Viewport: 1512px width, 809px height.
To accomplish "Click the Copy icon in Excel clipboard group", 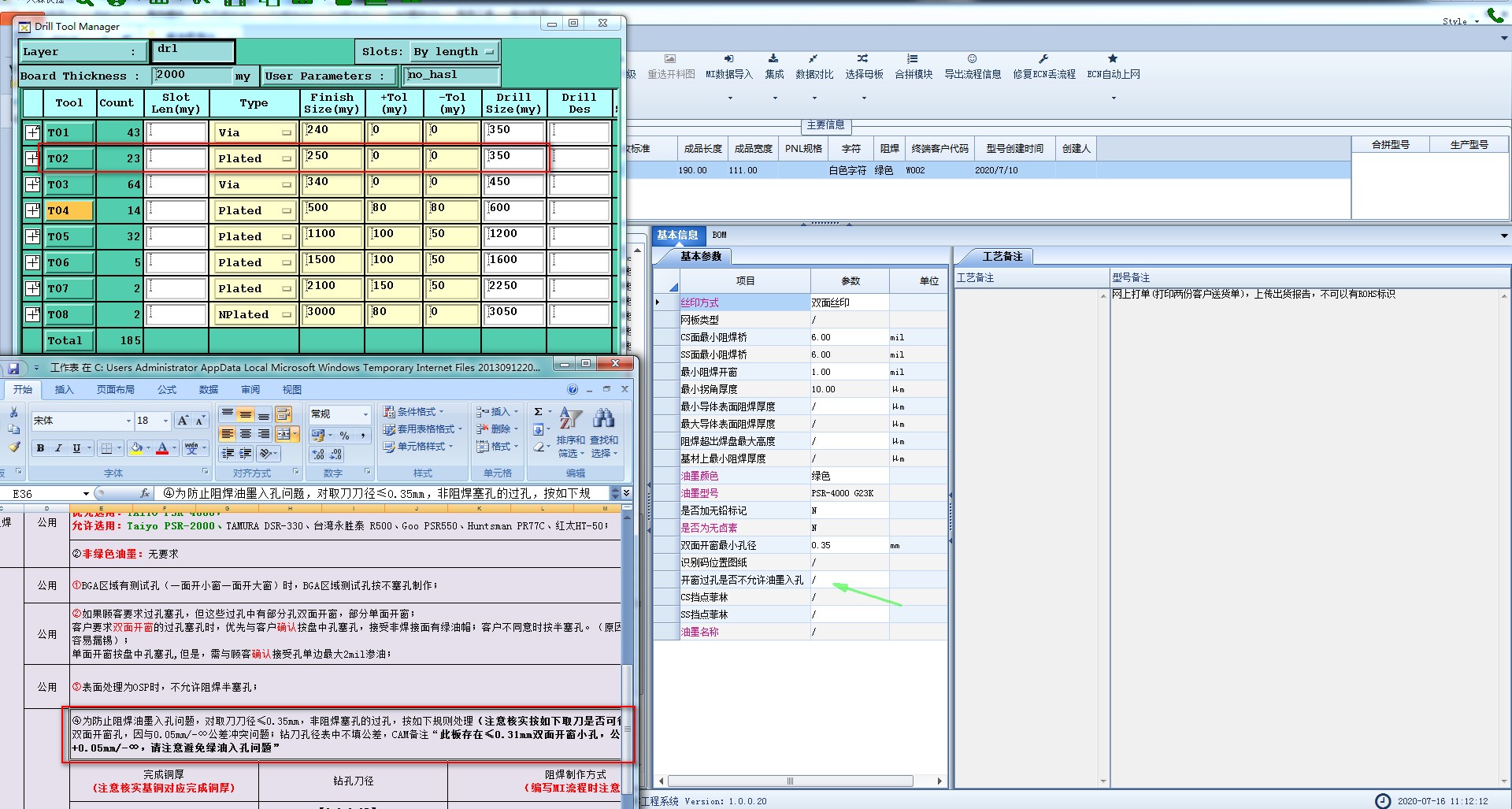I will point(13,429).
